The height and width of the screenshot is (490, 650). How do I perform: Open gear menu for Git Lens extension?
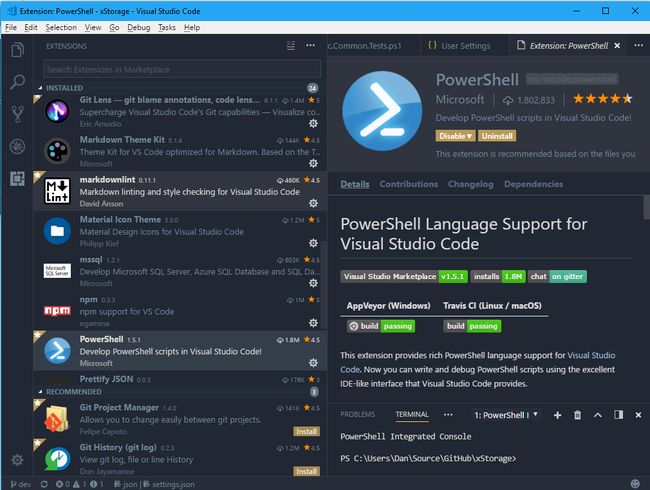[313, 124]
